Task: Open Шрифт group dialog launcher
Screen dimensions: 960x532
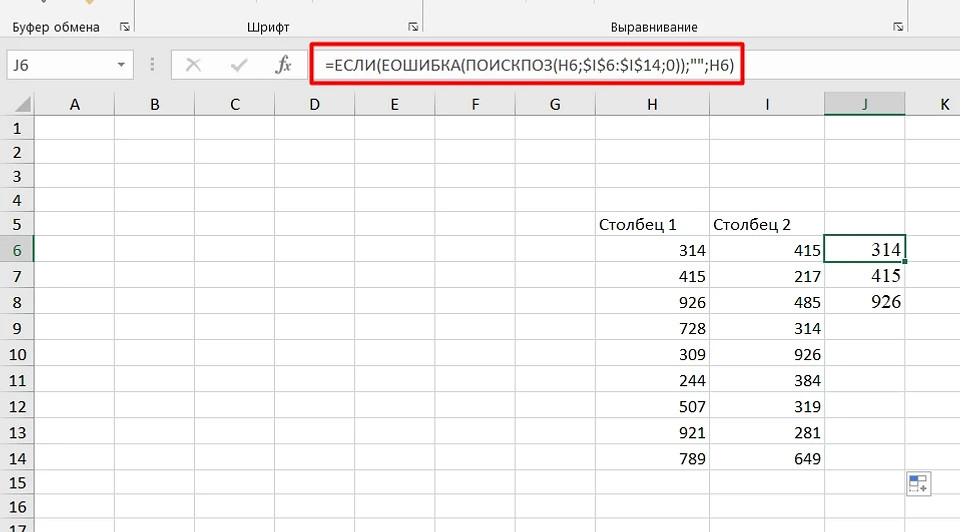Action: click(413, 27)
